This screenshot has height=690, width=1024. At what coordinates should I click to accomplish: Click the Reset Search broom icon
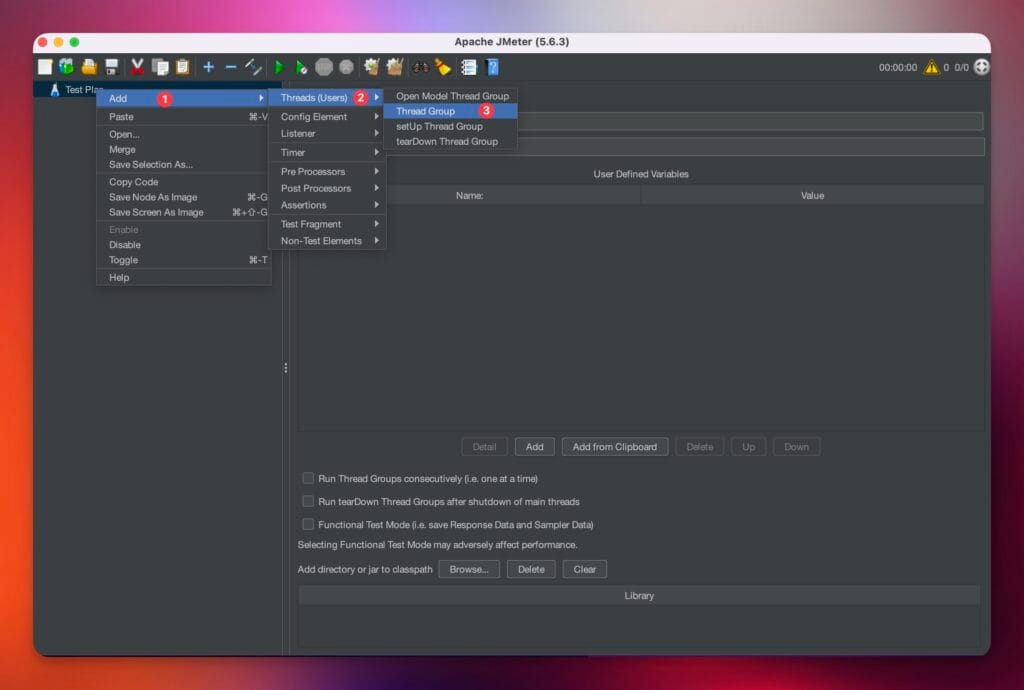tap(443, 67)
